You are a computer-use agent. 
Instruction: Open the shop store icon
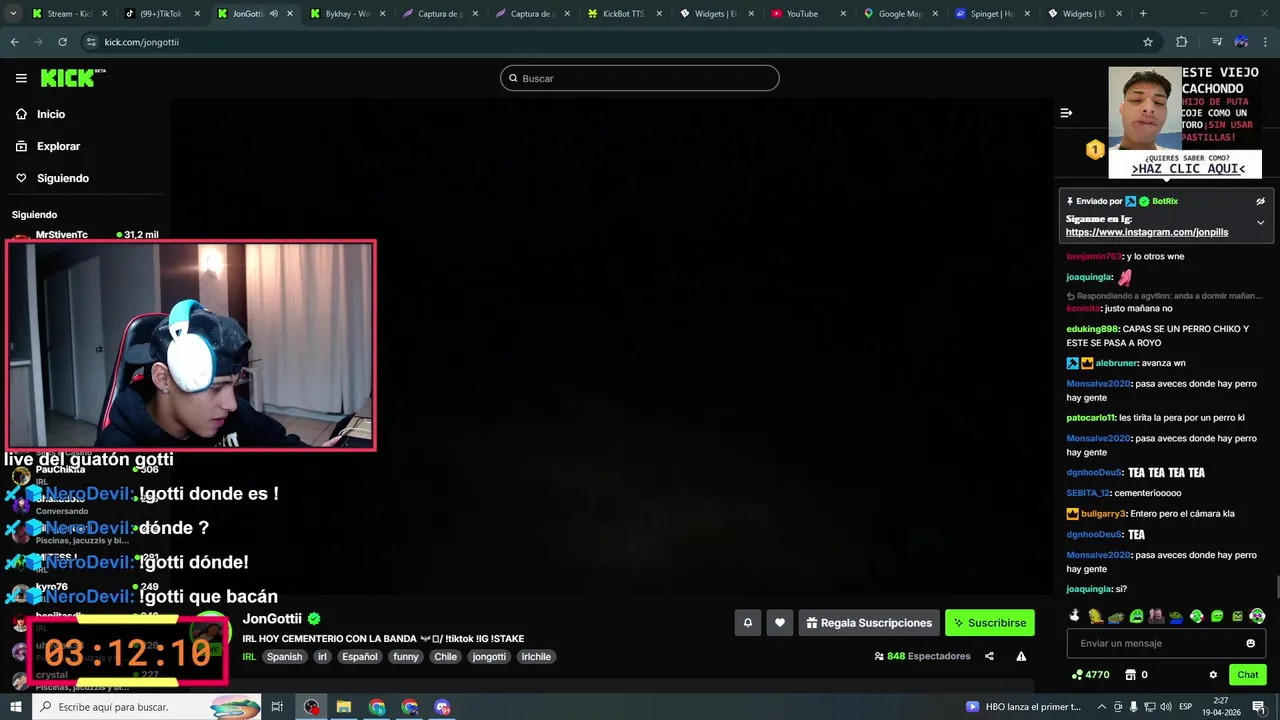pos(1131,675)
